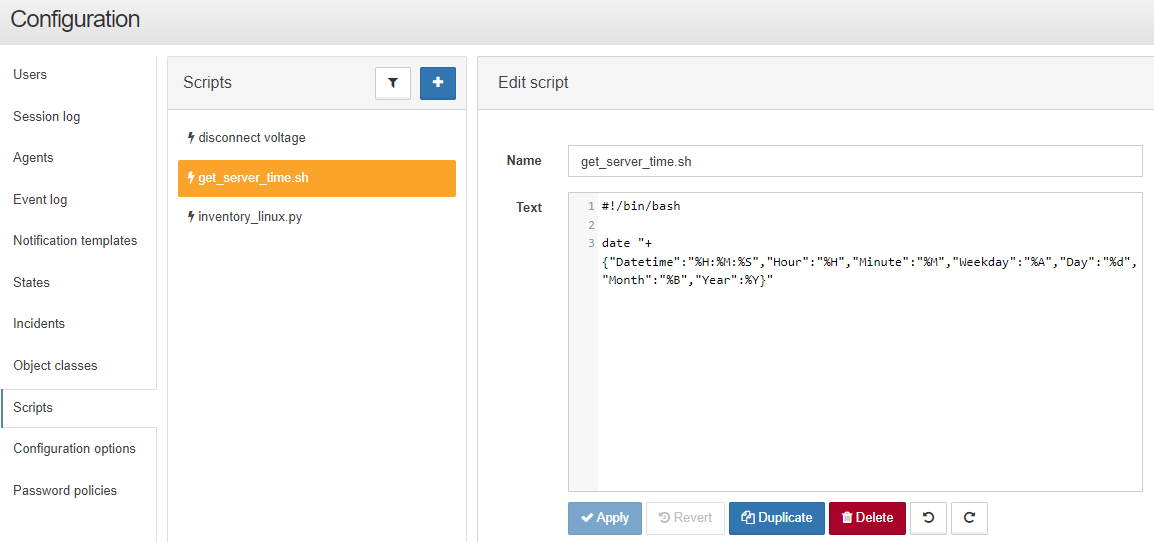Duplicate the current script
The height and width of the screenshot is (542, 1154).
coord(776,518)
